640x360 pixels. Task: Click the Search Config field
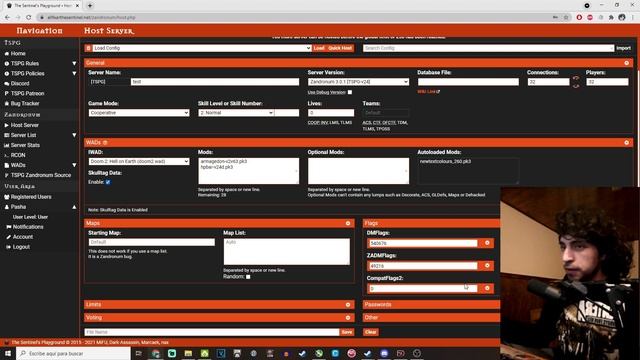488,48
